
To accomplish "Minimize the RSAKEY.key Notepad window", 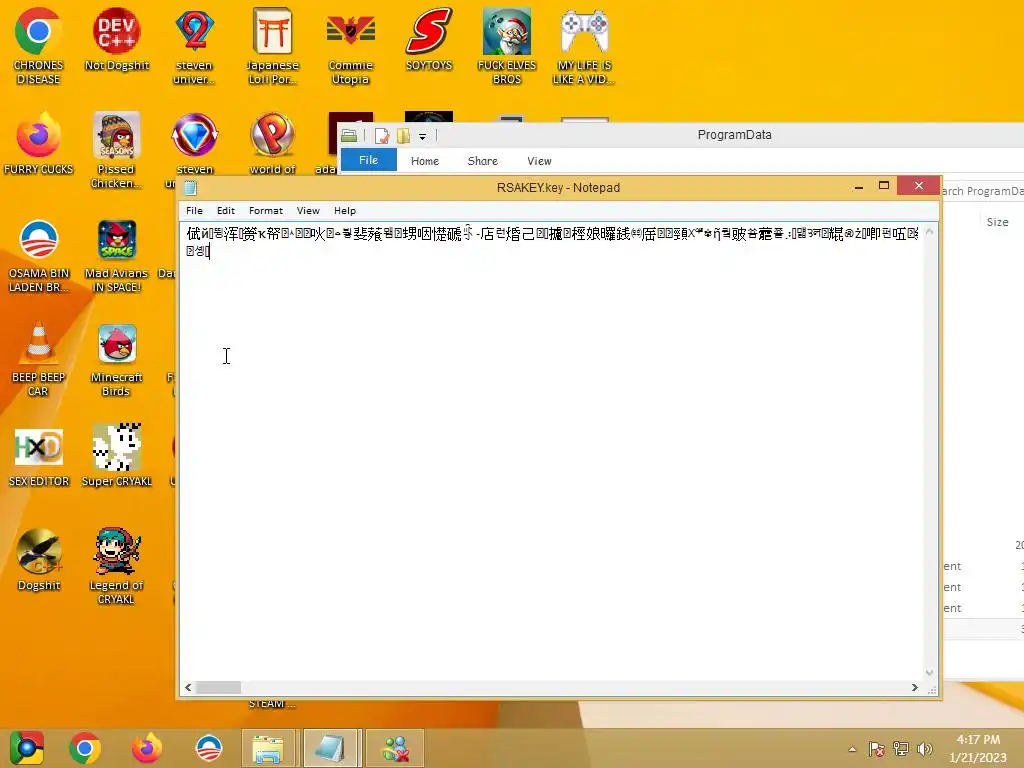I will click(x=859, y=187).
